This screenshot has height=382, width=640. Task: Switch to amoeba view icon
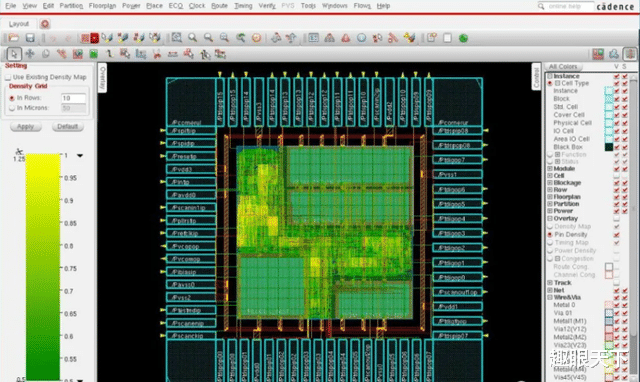pos(614,54)
